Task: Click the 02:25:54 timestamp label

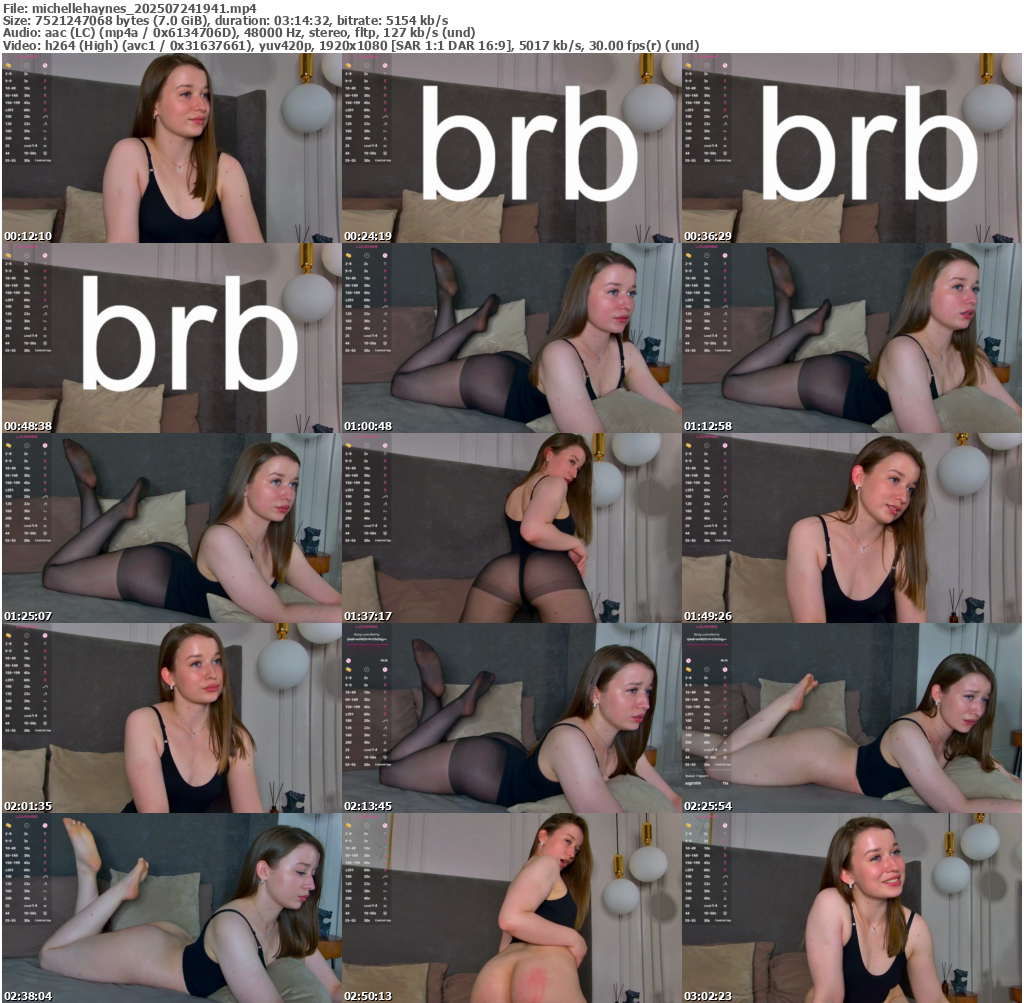Action: click(708, 806)
